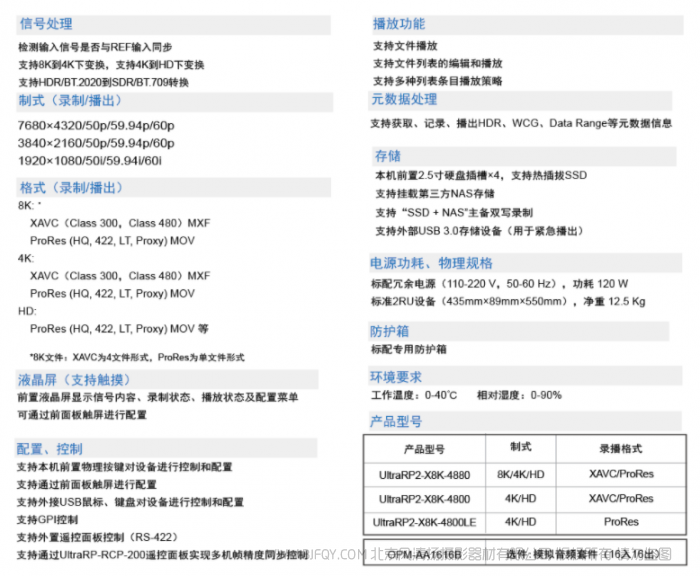Click the 录播格式 column header

[x=621, y=449]
